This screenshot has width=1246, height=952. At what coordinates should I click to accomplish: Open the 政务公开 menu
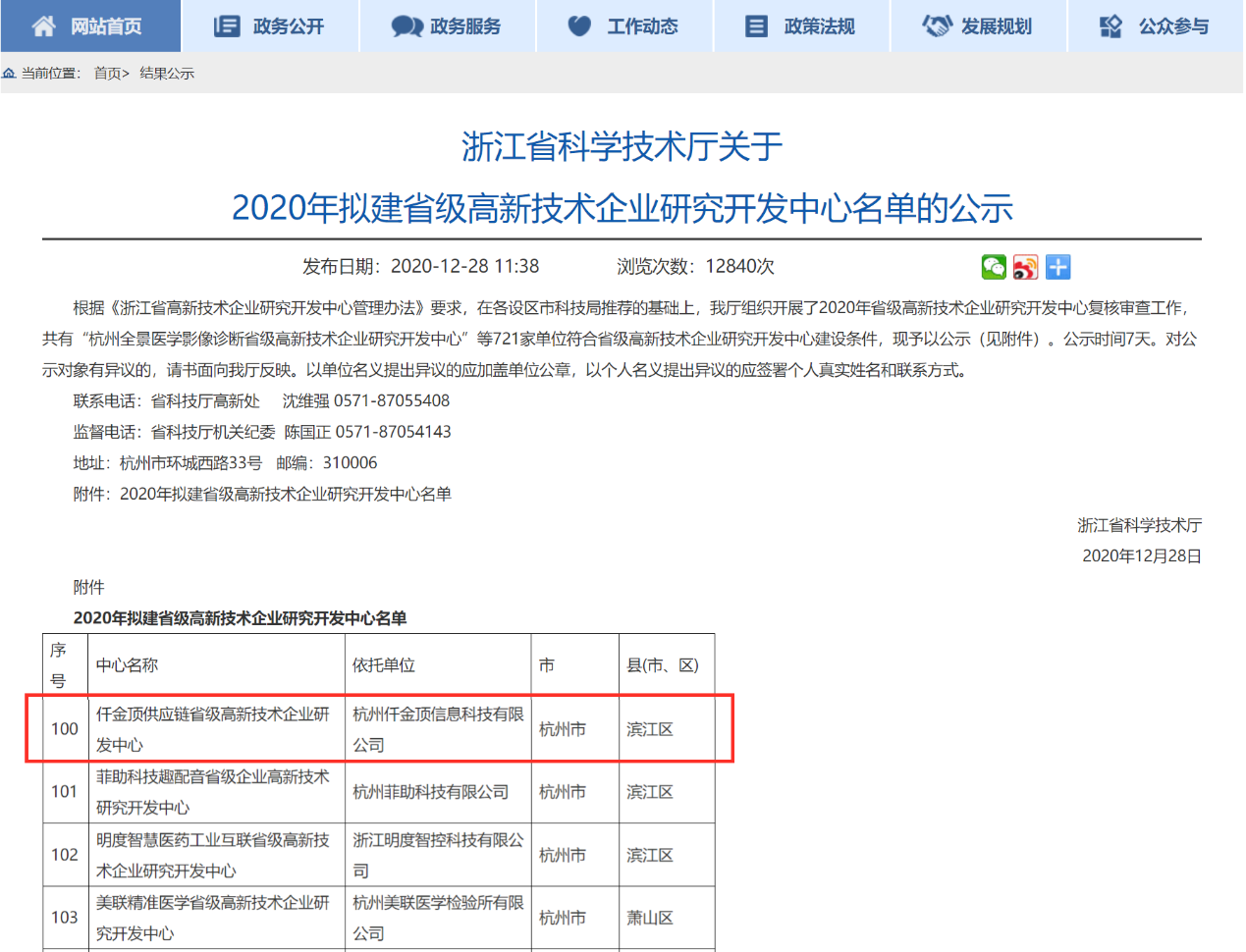pyautogui.click(x=270, y=26)
